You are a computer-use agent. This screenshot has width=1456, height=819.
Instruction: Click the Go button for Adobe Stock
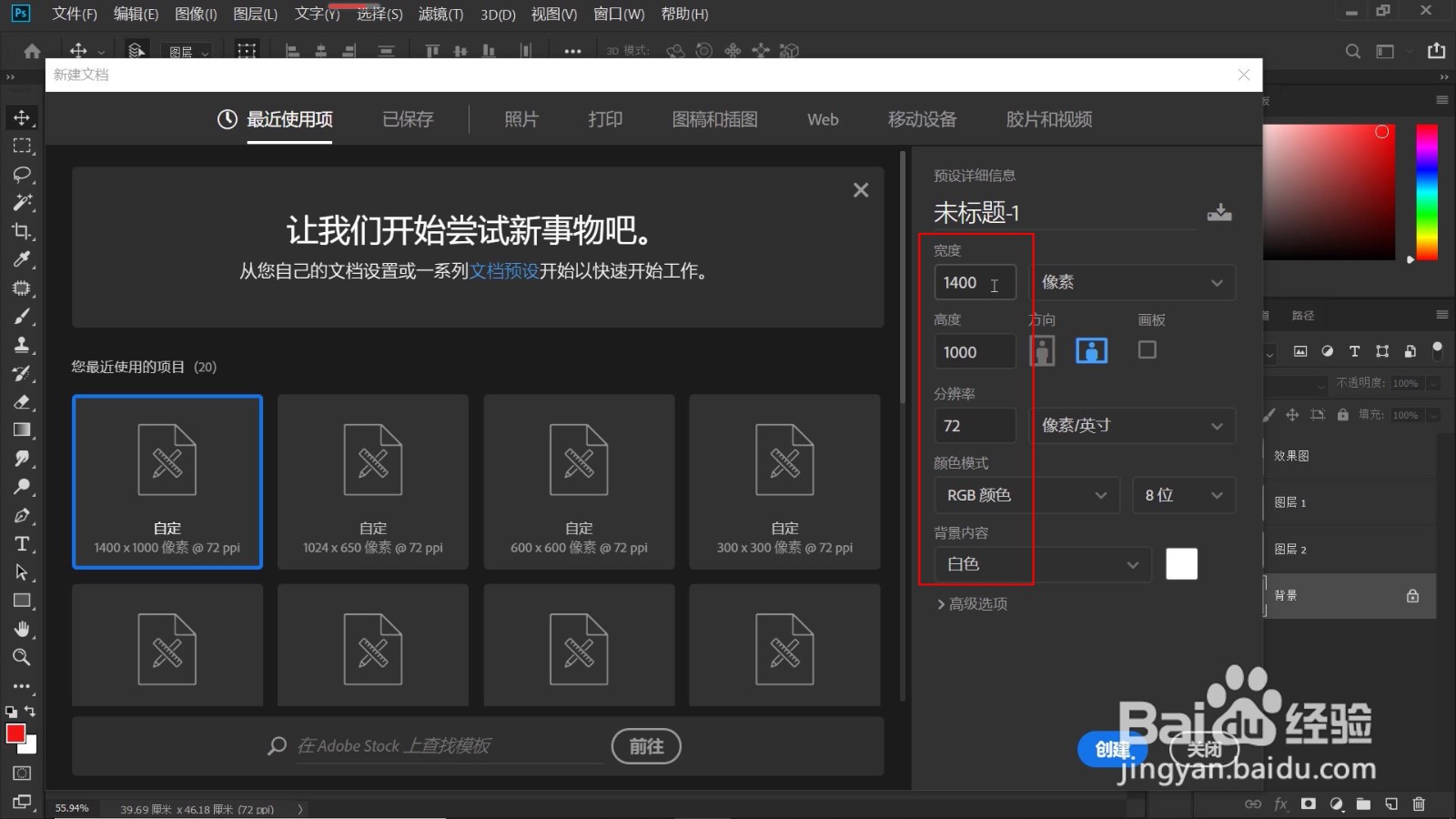(x=646, y=746)
